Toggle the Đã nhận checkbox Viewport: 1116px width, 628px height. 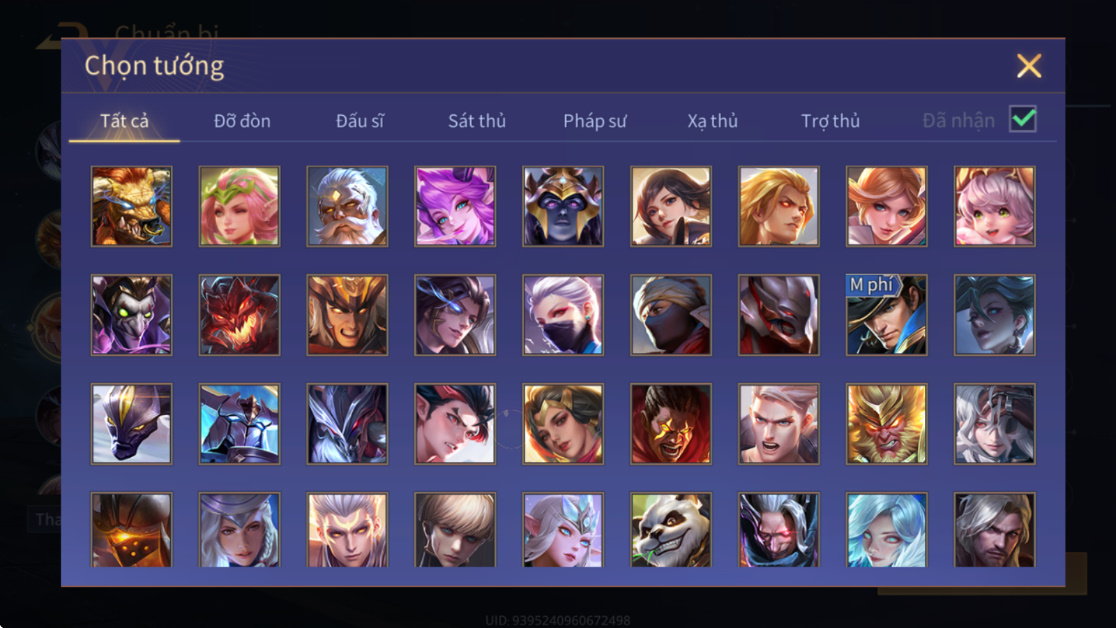click(x=1023, y=119)
